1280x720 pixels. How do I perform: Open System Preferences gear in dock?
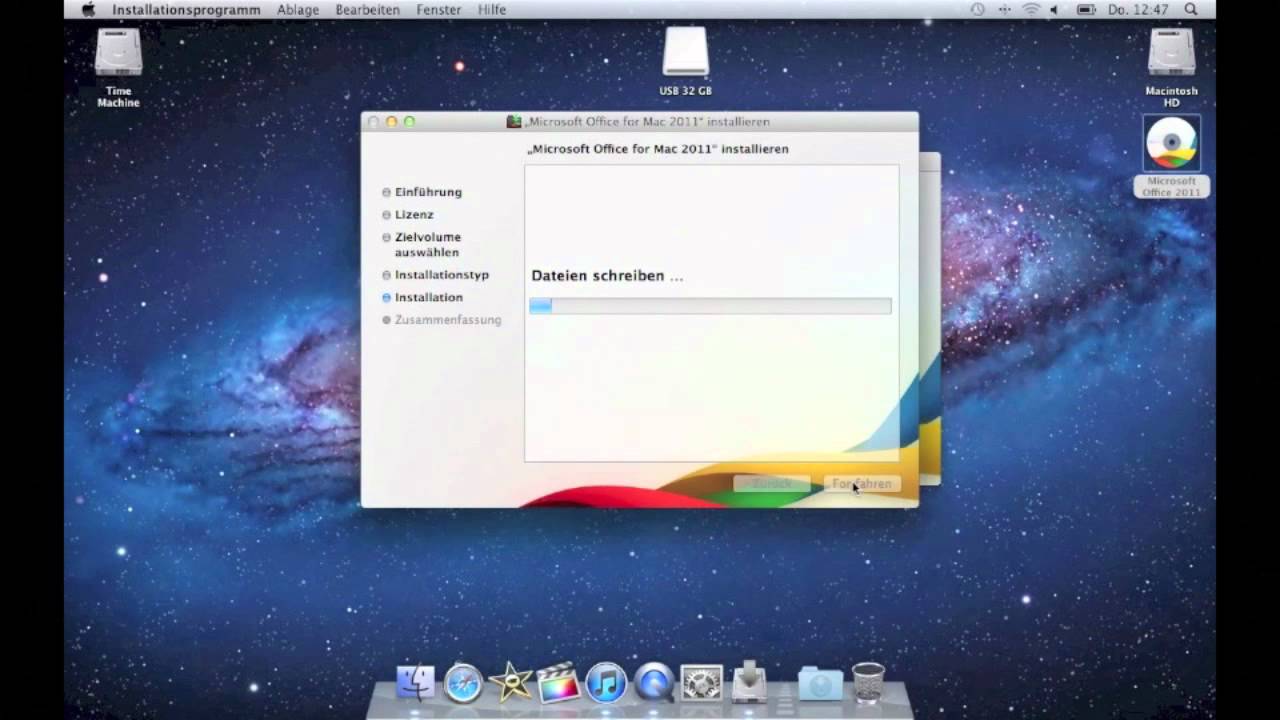tap(701, 682)
